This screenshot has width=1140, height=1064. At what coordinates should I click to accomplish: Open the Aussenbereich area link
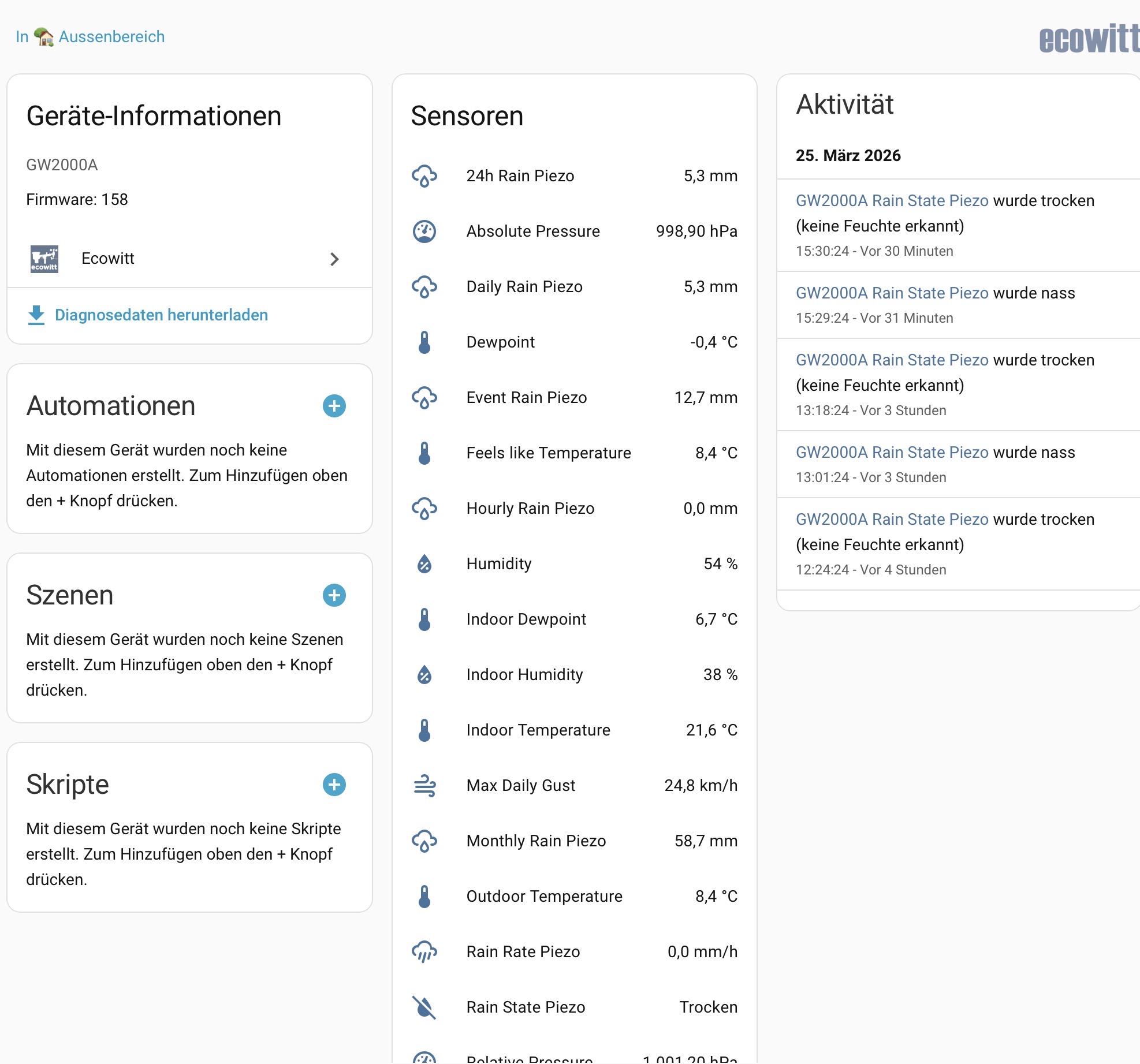(x=111, y=37)
